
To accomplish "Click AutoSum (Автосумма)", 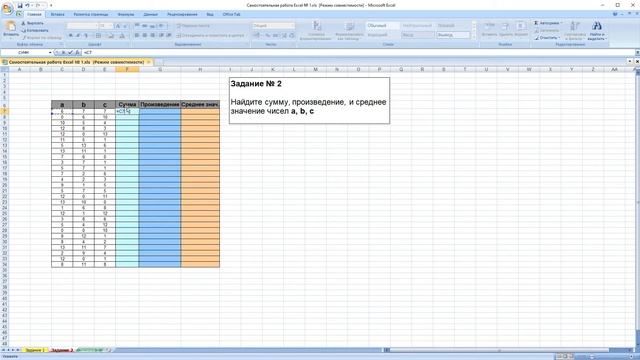I will pyautogui.click(x=548, y=23).
